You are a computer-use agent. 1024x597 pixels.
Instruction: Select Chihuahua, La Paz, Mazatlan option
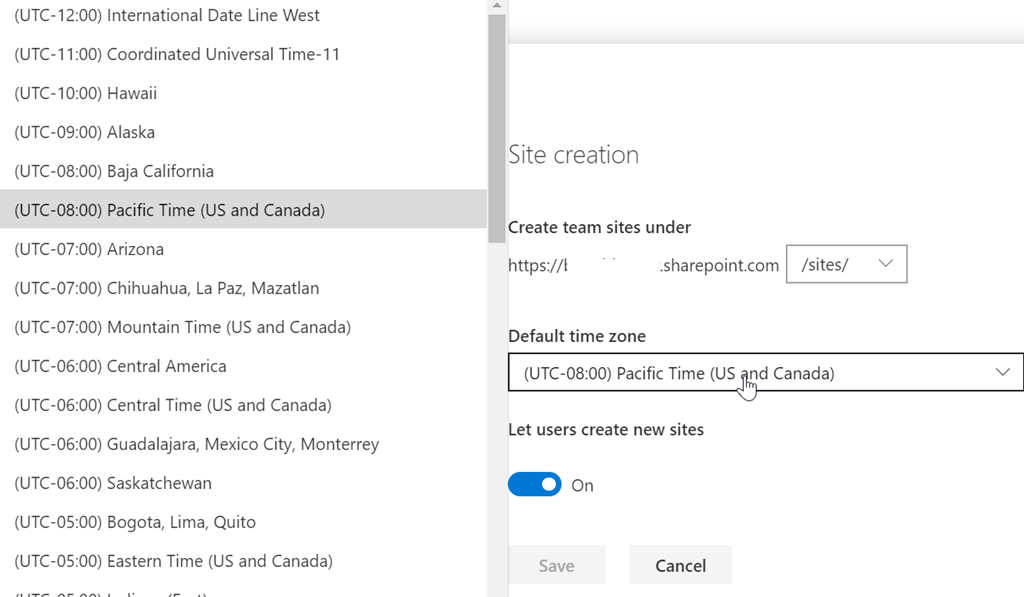tap(167, 288)
